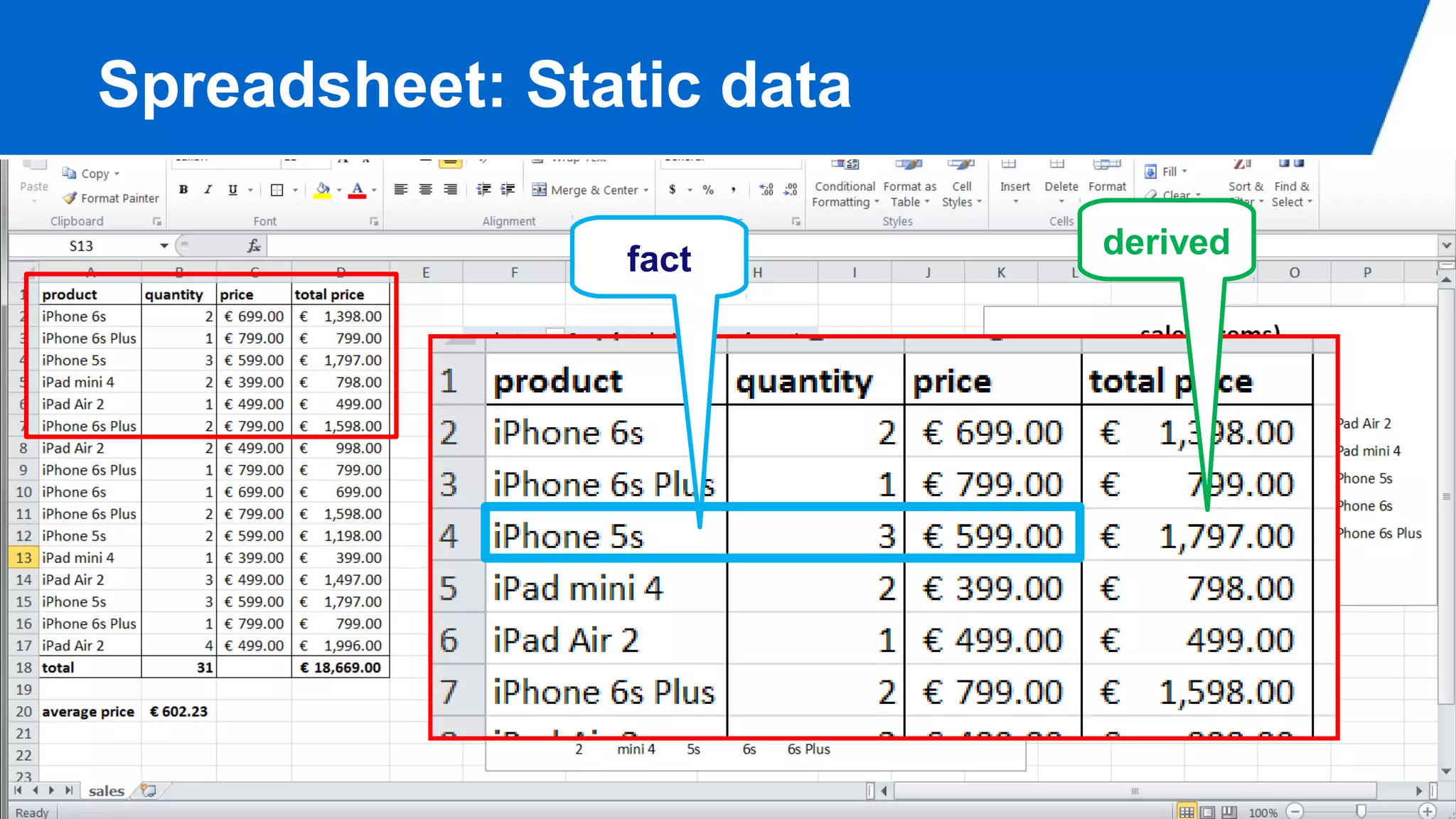Image resolution: width=1456 pixels, height=819 pixels.
Task: Select the 'total' label cell
Action: [x=90, y=668]
